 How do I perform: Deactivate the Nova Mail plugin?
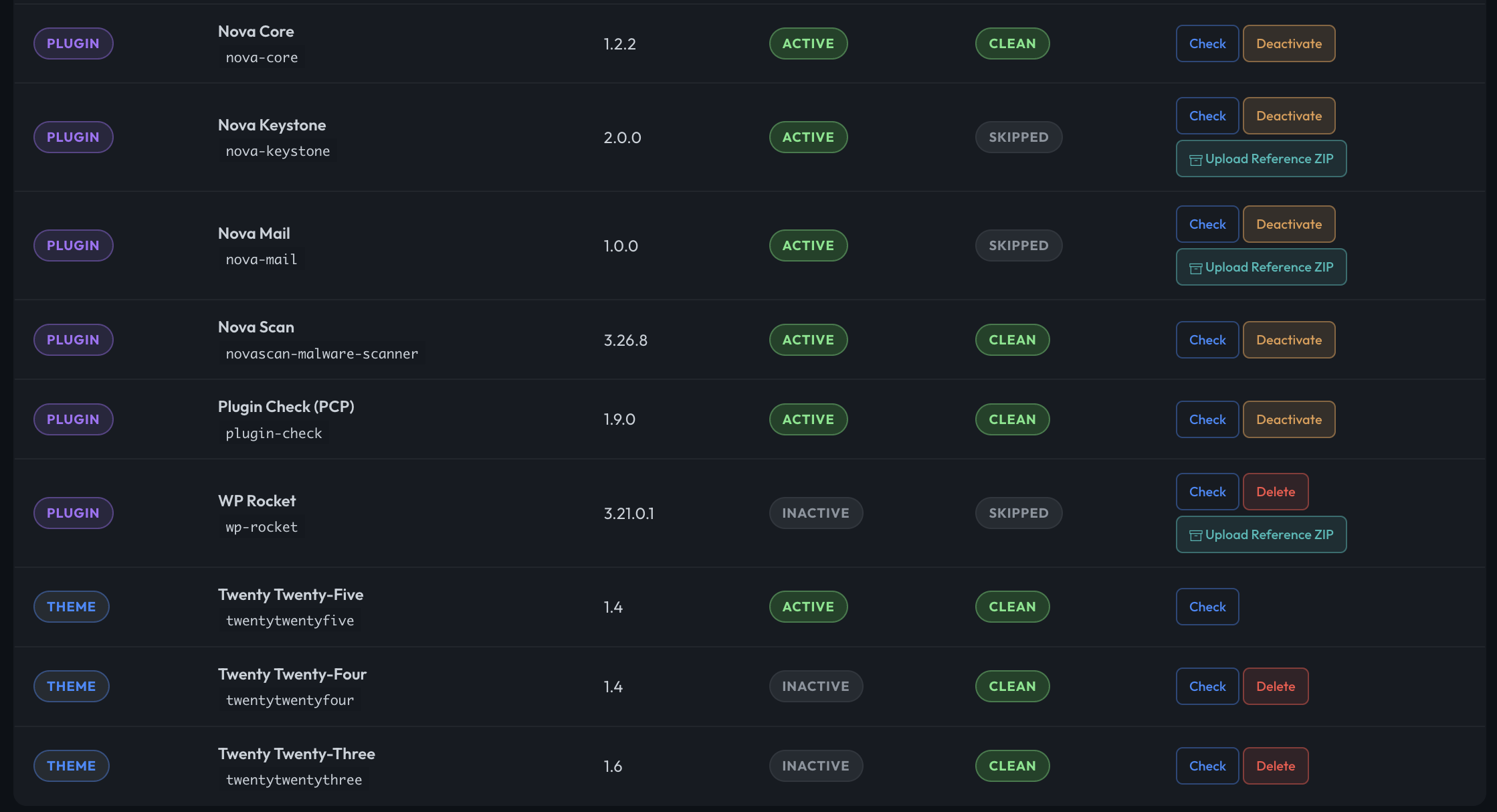(1289, 224)
